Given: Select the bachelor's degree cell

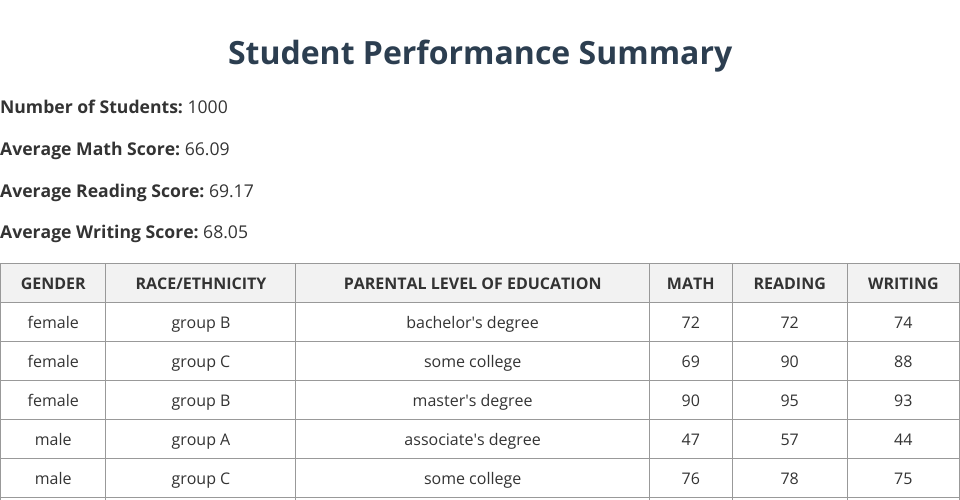Looking at the screenshot, I should pos(472,322).
